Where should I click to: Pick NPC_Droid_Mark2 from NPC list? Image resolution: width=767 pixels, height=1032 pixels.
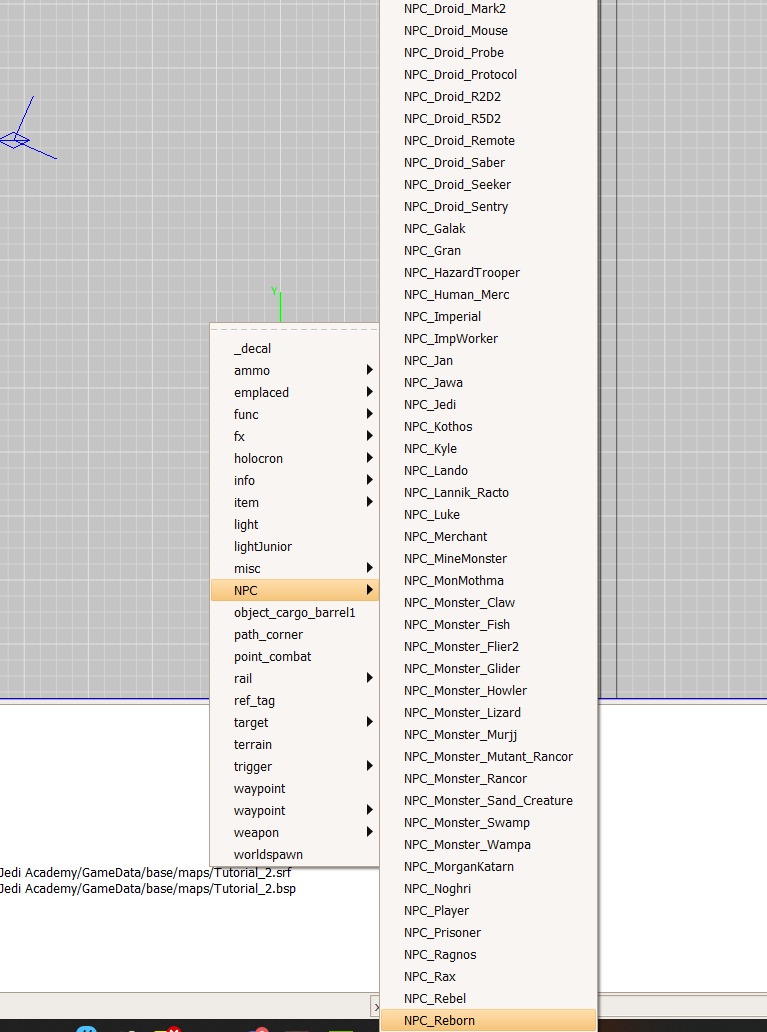pyautogui.click(x=489, y=9)
